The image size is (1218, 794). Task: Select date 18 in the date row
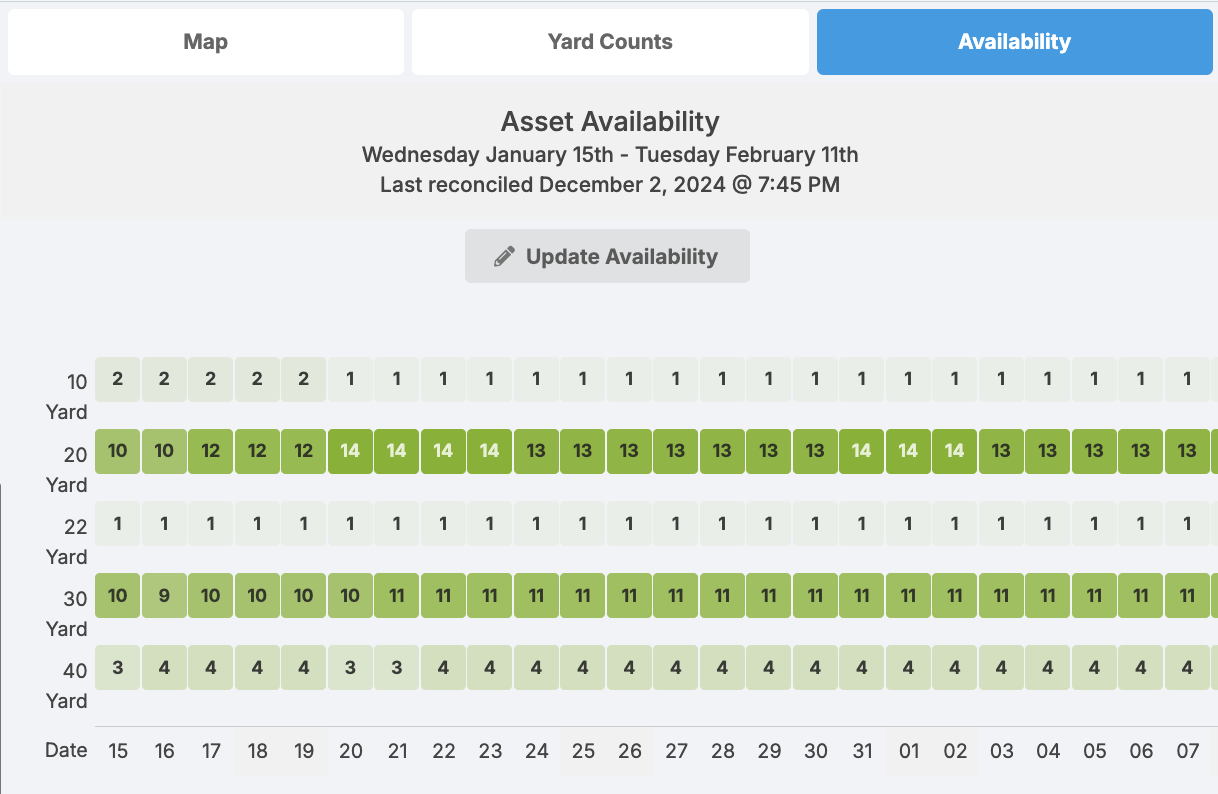click(x=257, y=751)
